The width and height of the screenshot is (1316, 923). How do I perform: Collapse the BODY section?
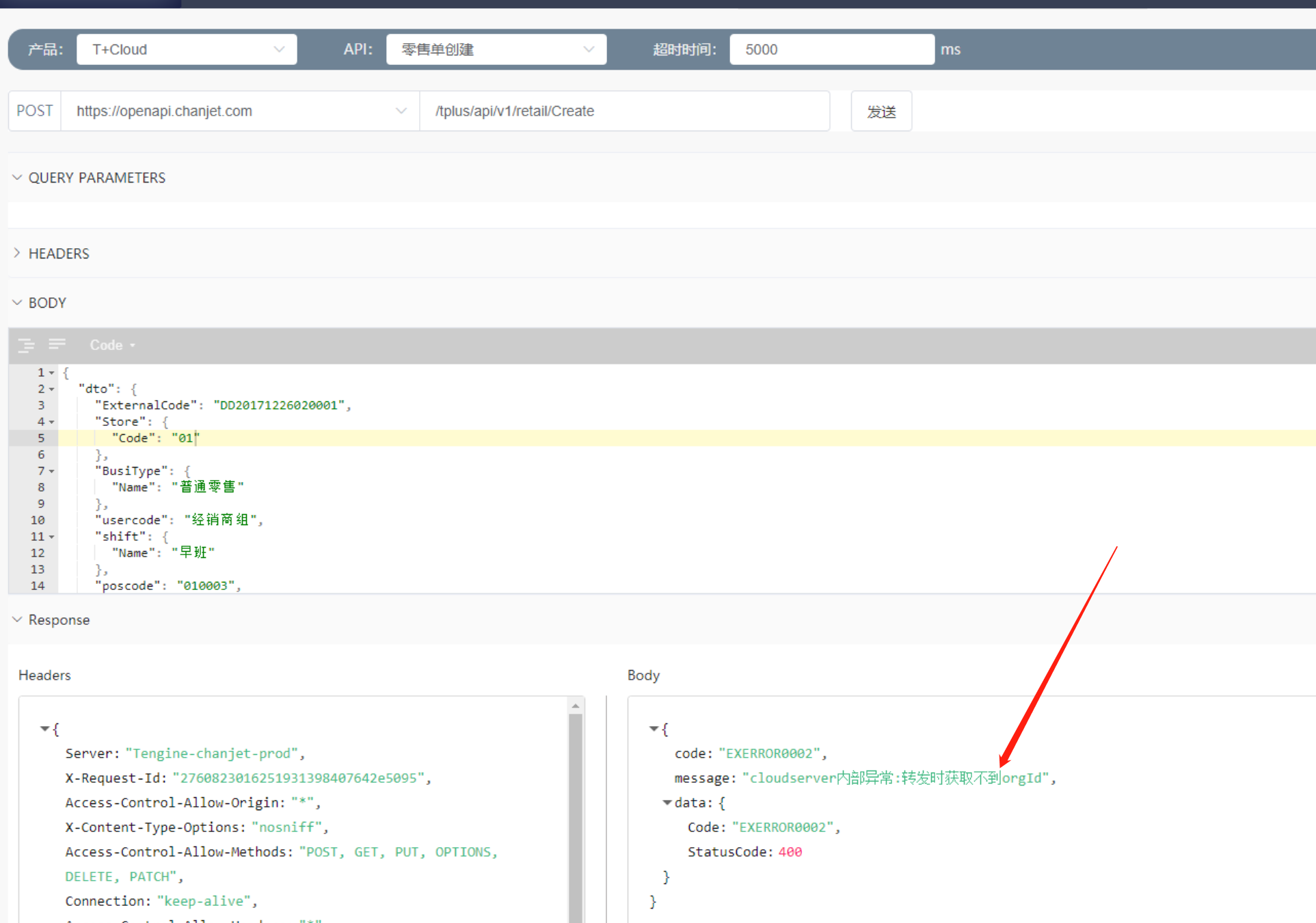click(17, 302)
